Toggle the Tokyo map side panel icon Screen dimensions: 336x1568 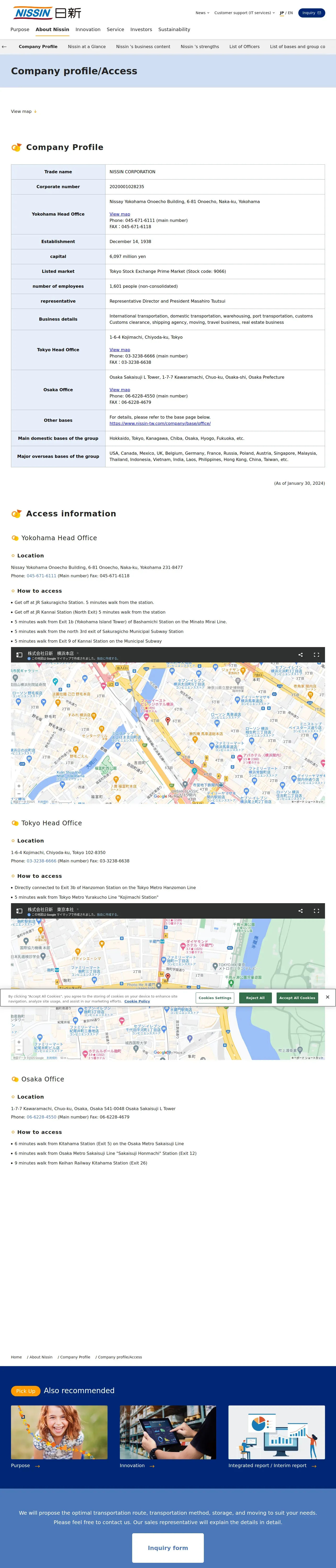pos(20,911)
